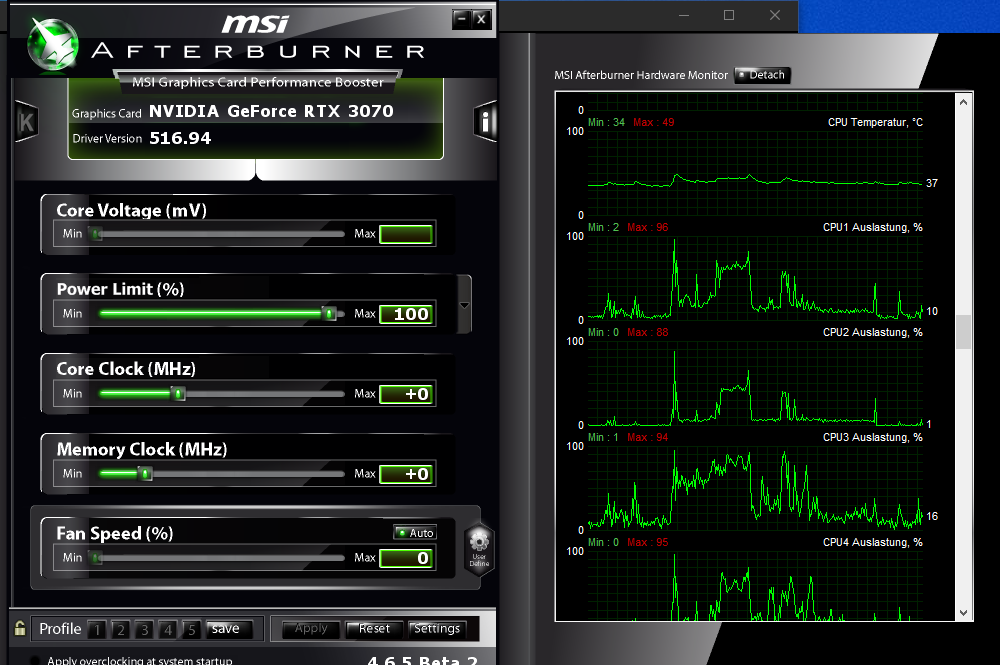Click the Power Limit slider handle

(x=330, y=314)
